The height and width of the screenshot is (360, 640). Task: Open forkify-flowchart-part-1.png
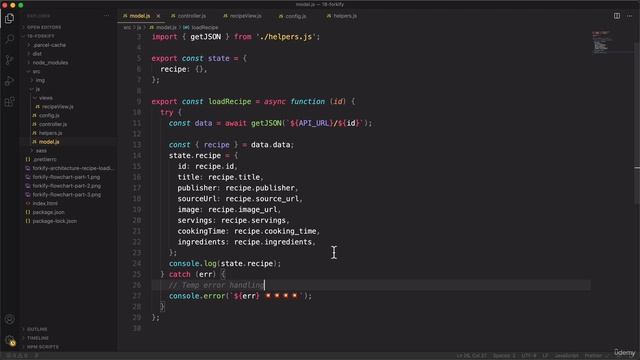(x=66, y=177)
